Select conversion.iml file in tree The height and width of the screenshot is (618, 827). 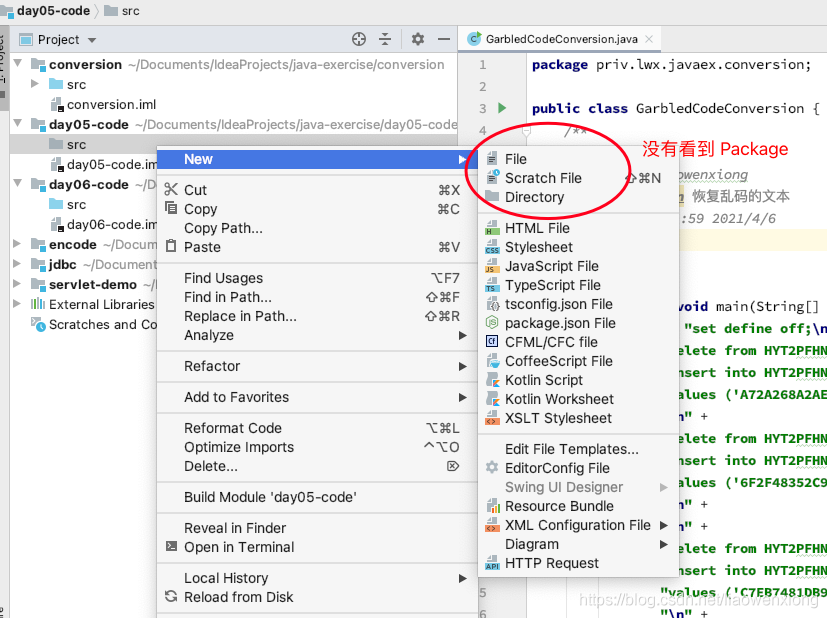pyautogui.click(x=111, y=104)
